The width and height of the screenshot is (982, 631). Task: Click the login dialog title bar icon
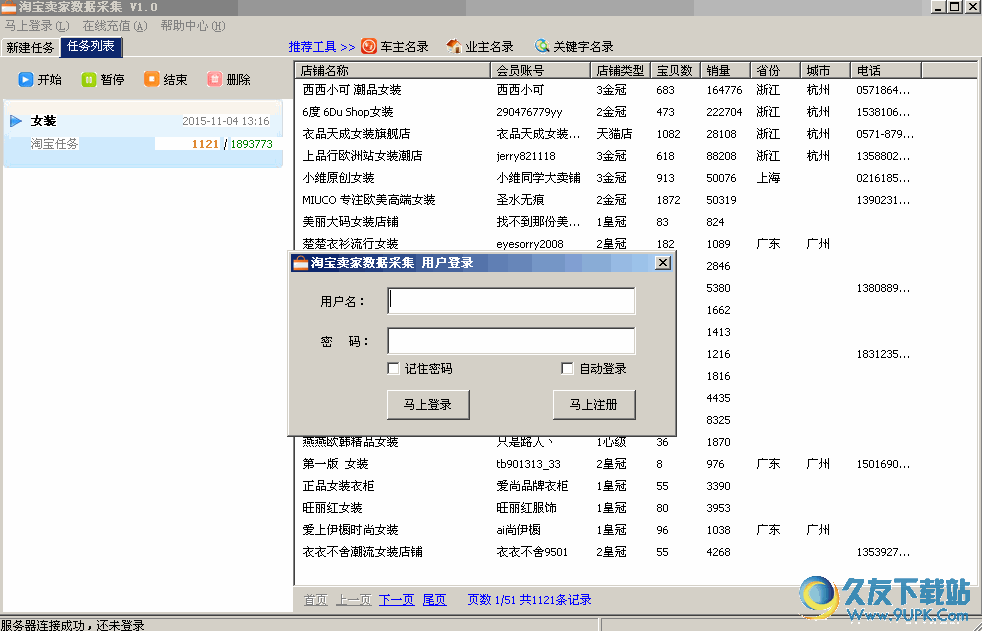point(301,263)
